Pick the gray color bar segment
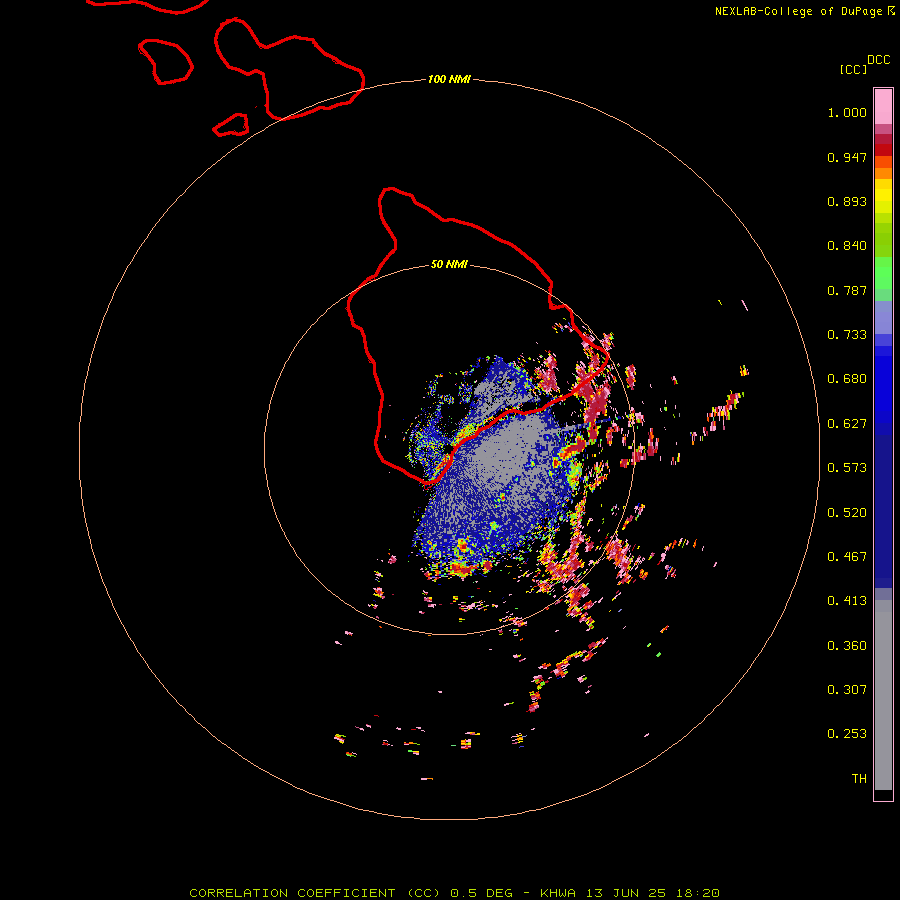The height and width of the screenshot is (900, 900). coord(883,695)
